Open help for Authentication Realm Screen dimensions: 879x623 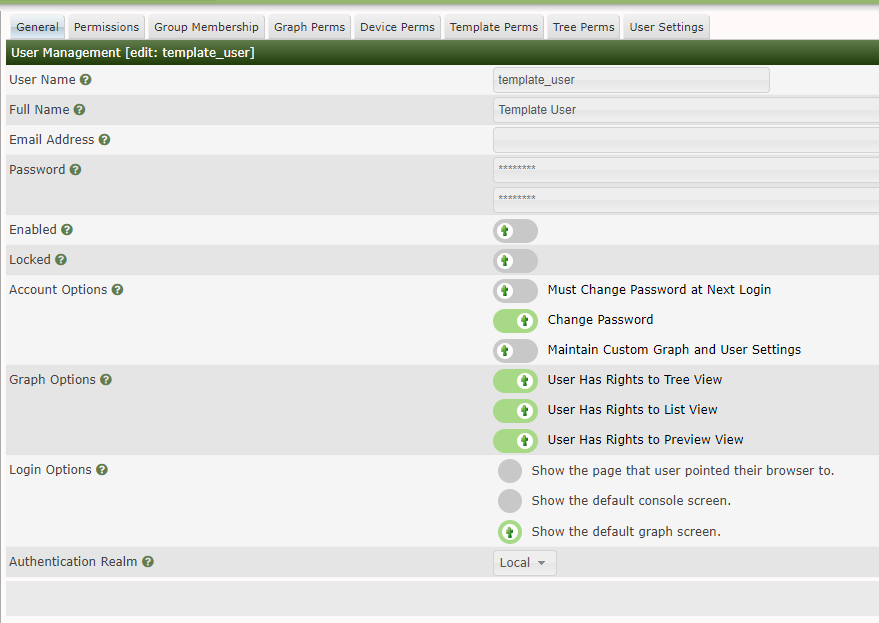pos(147,561)
